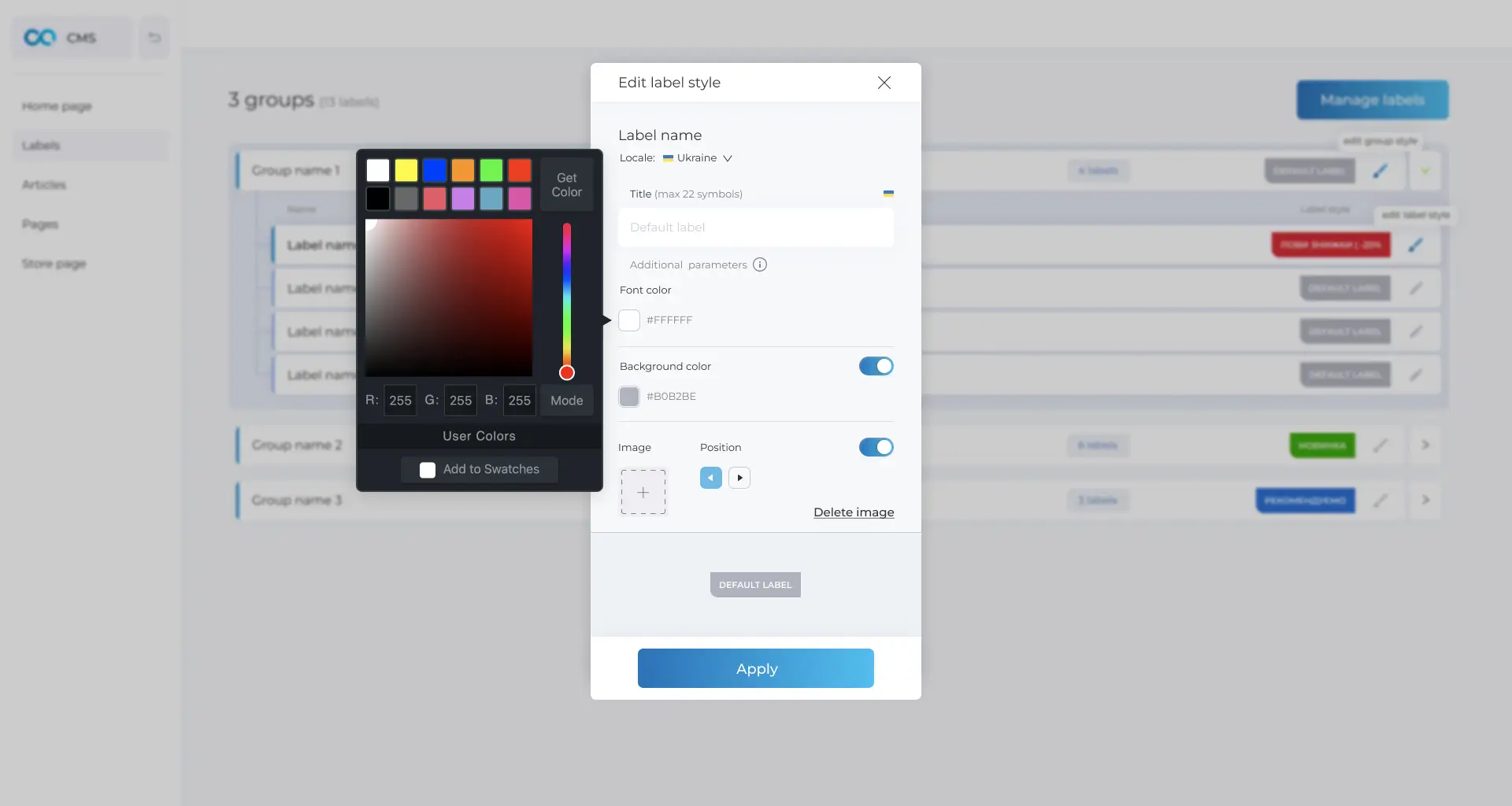
Task: Click the blue brush icon for Group name 1
Action: [1380, 171]
